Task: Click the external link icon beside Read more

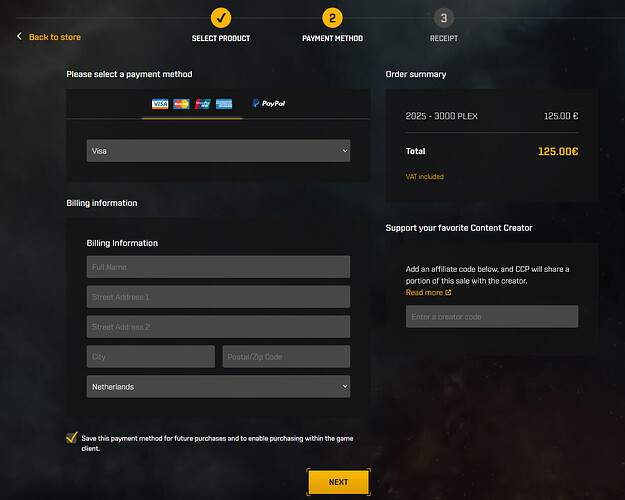Action: [448, 292]
